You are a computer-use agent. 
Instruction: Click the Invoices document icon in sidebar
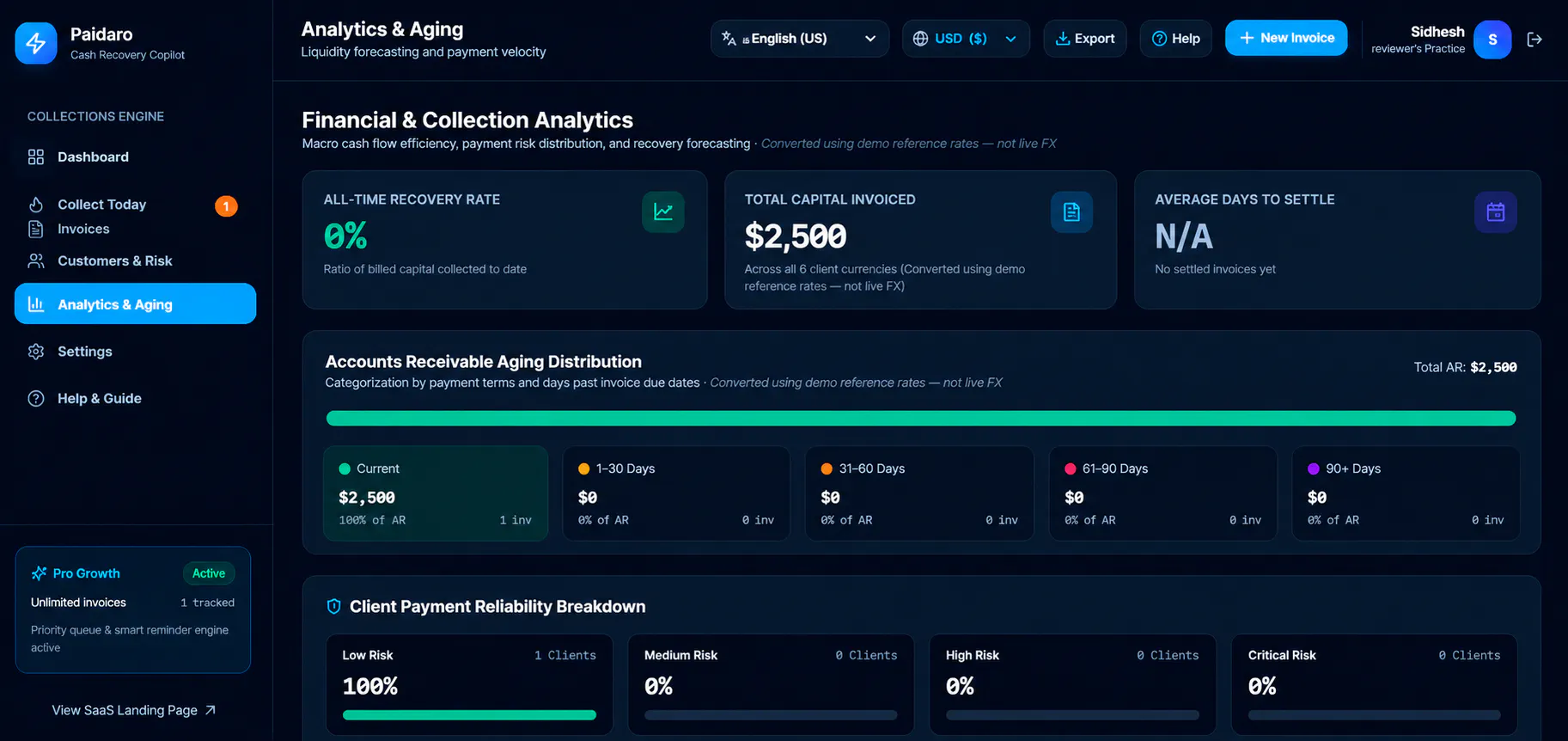(36, 229)
